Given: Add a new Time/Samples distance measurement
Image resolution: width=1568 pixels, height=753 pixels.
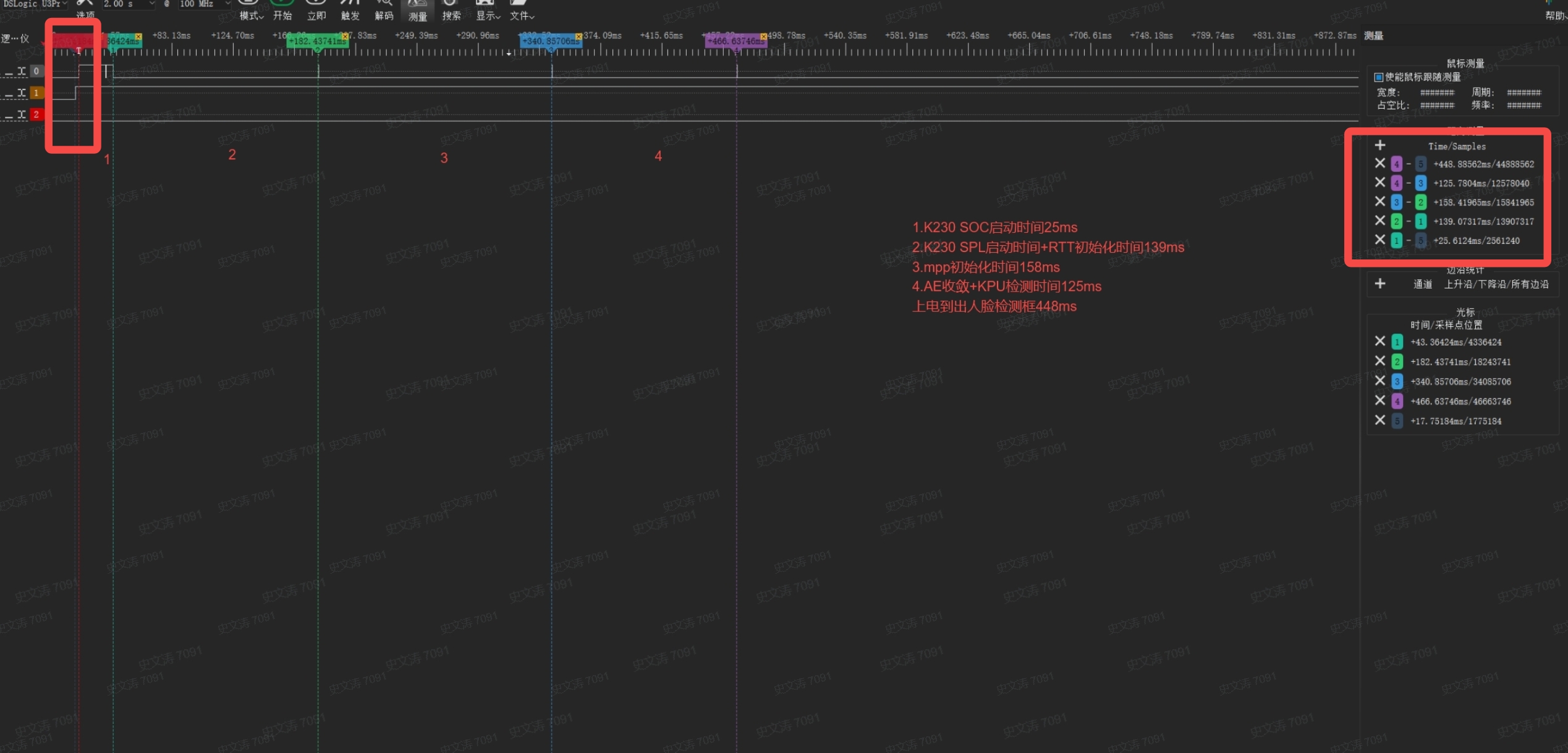Looking at the screenshot, I should click(x=1380, y=146).
